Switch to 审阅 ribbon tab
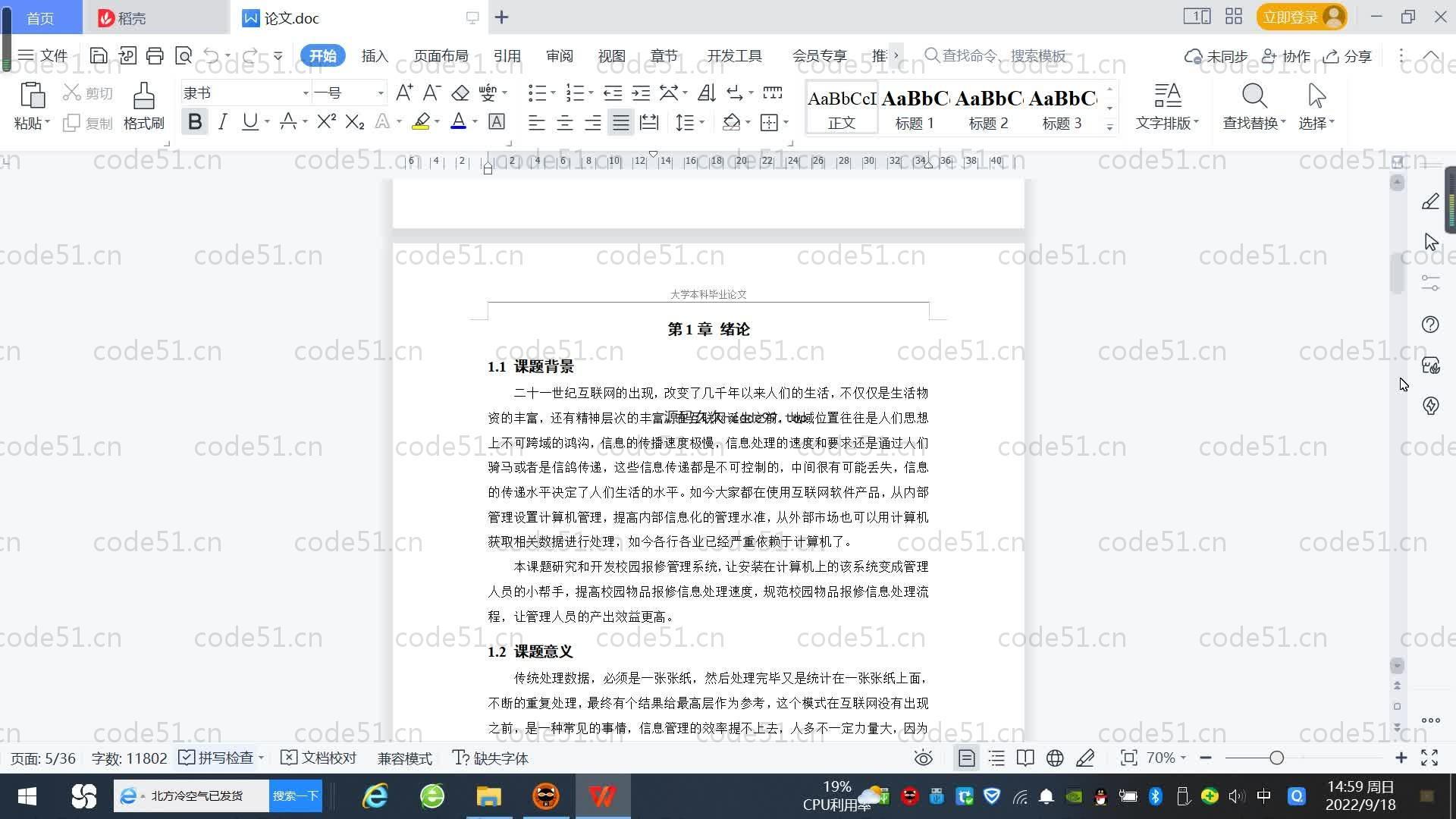 (560, 55)
